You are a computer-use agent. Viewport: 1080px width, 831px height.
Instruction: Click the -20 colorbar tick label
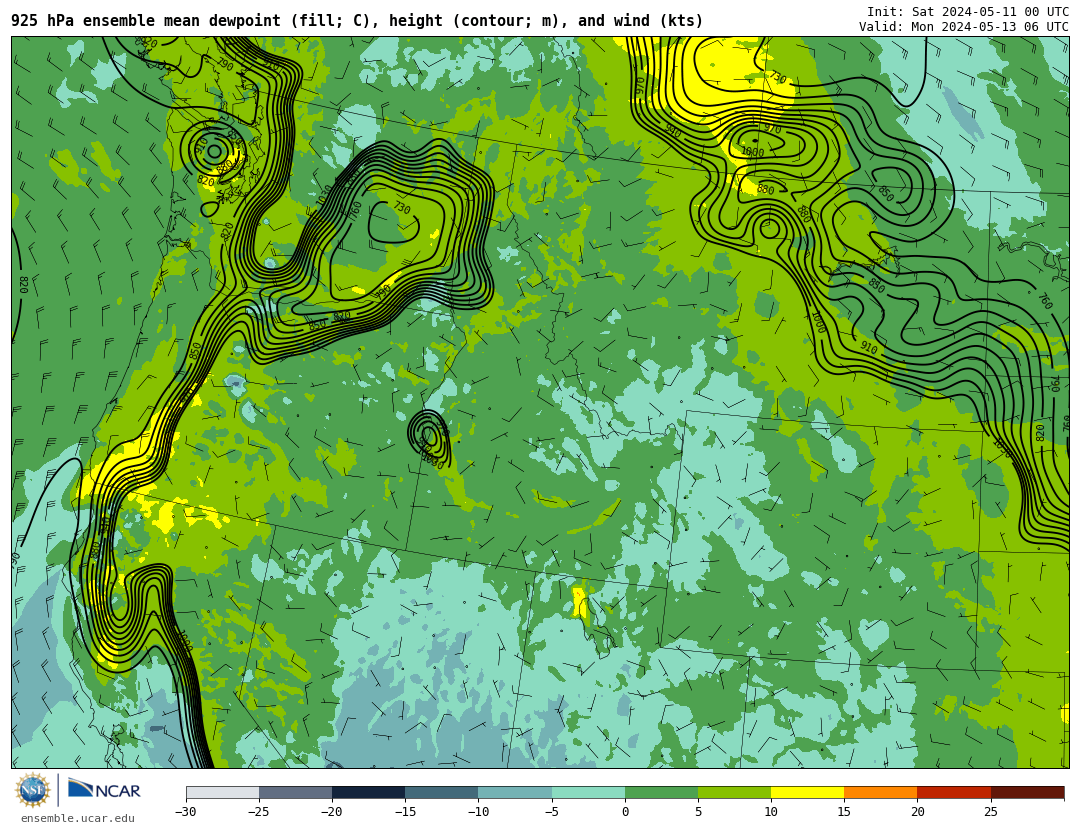click(332, 812)
